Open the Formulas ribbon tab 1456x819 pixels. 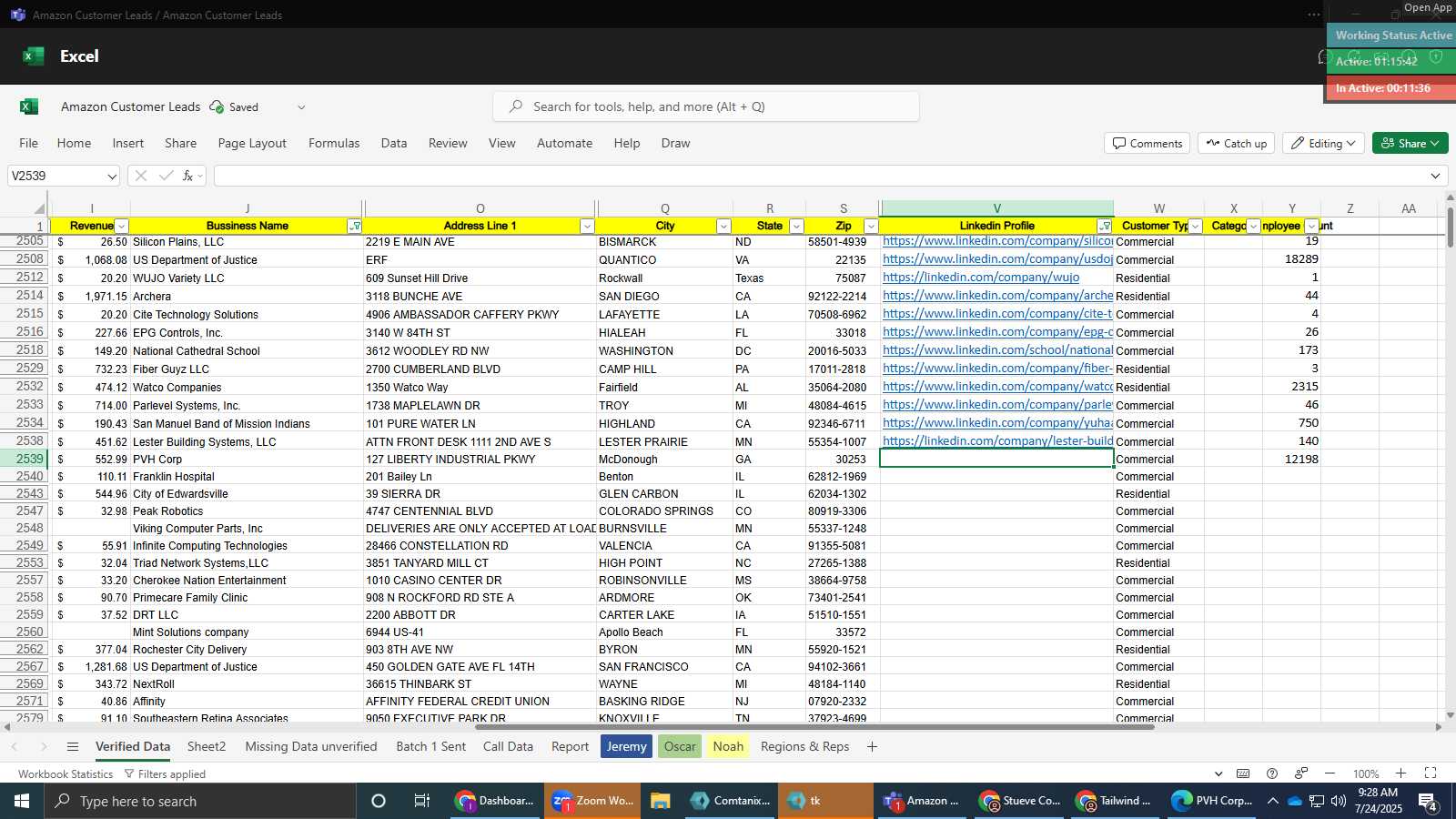tap(334, 143)
